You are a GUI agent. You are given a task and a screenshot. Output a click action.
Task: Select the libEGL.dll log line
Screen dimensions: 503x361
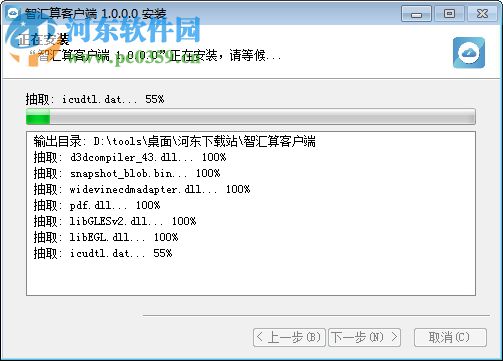(106, 237)
